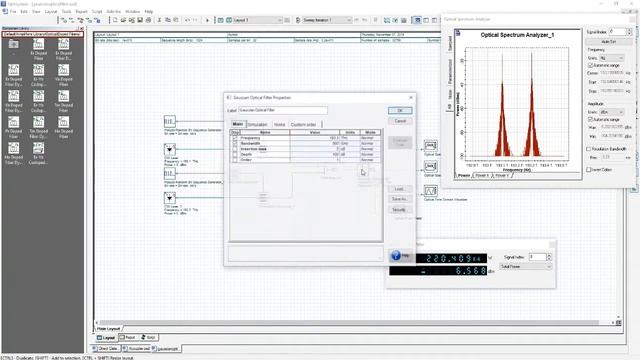Open the File menu
Viewport: 640px width, 360px height.
point(13,12)
